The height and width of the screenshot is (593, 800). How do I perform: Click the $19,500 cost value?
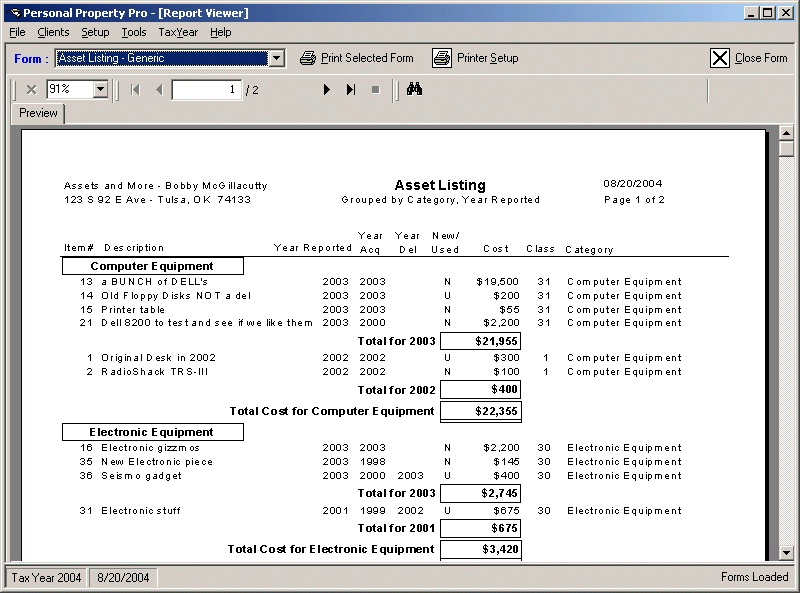[497, 282]
